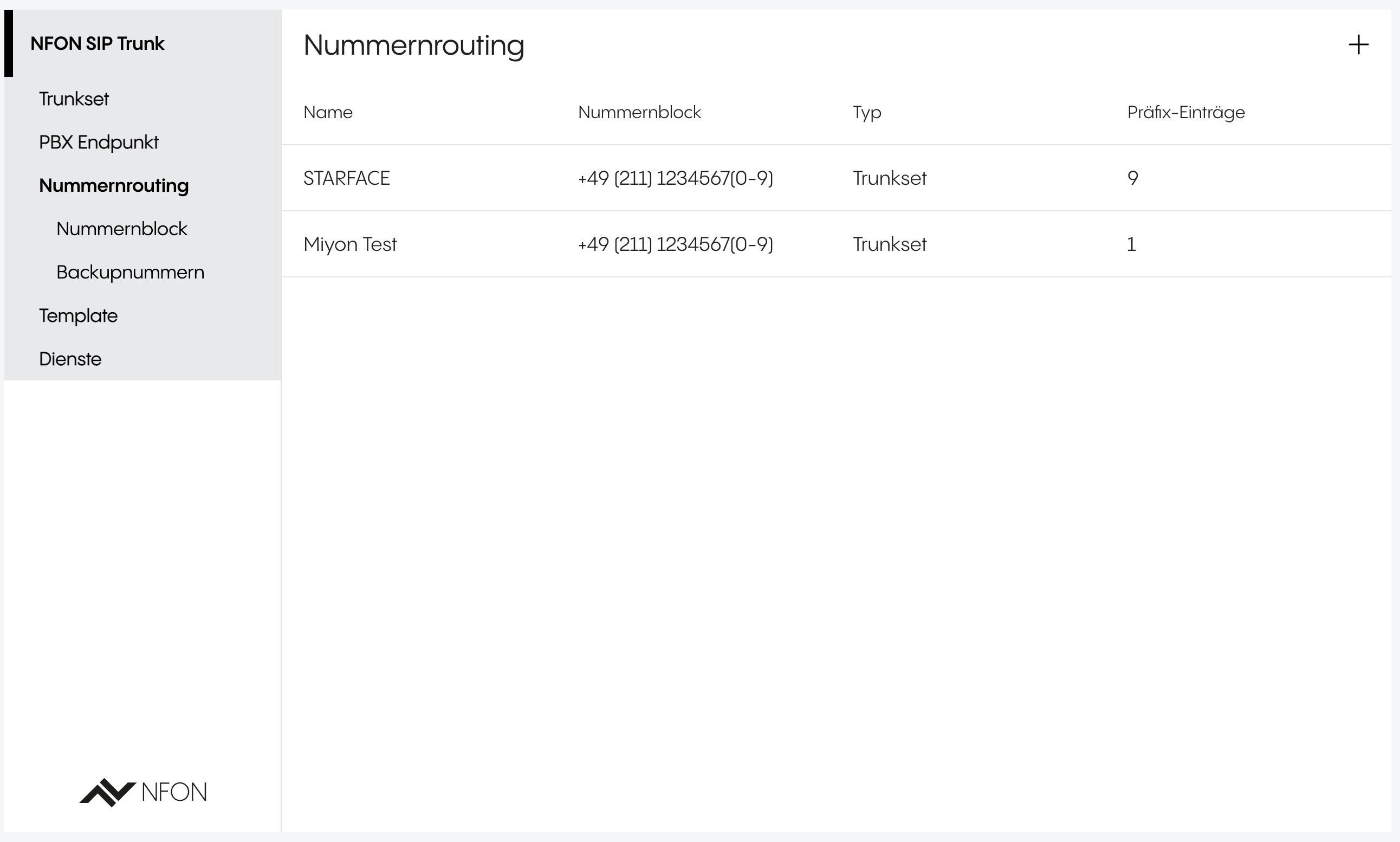Click the Name column header

click(x=328, y=112)
